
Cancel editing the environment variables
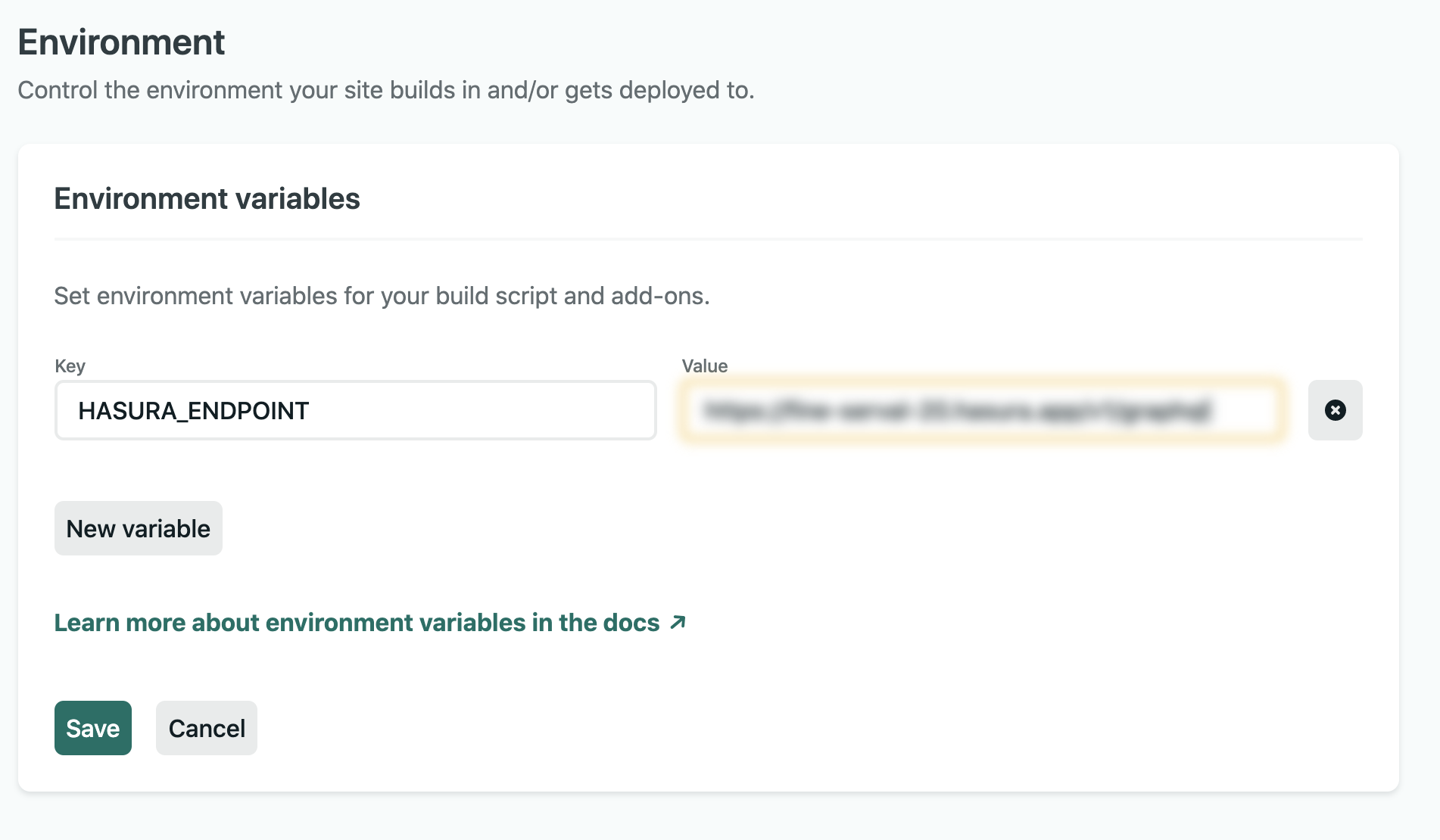(x=206, y=727)
